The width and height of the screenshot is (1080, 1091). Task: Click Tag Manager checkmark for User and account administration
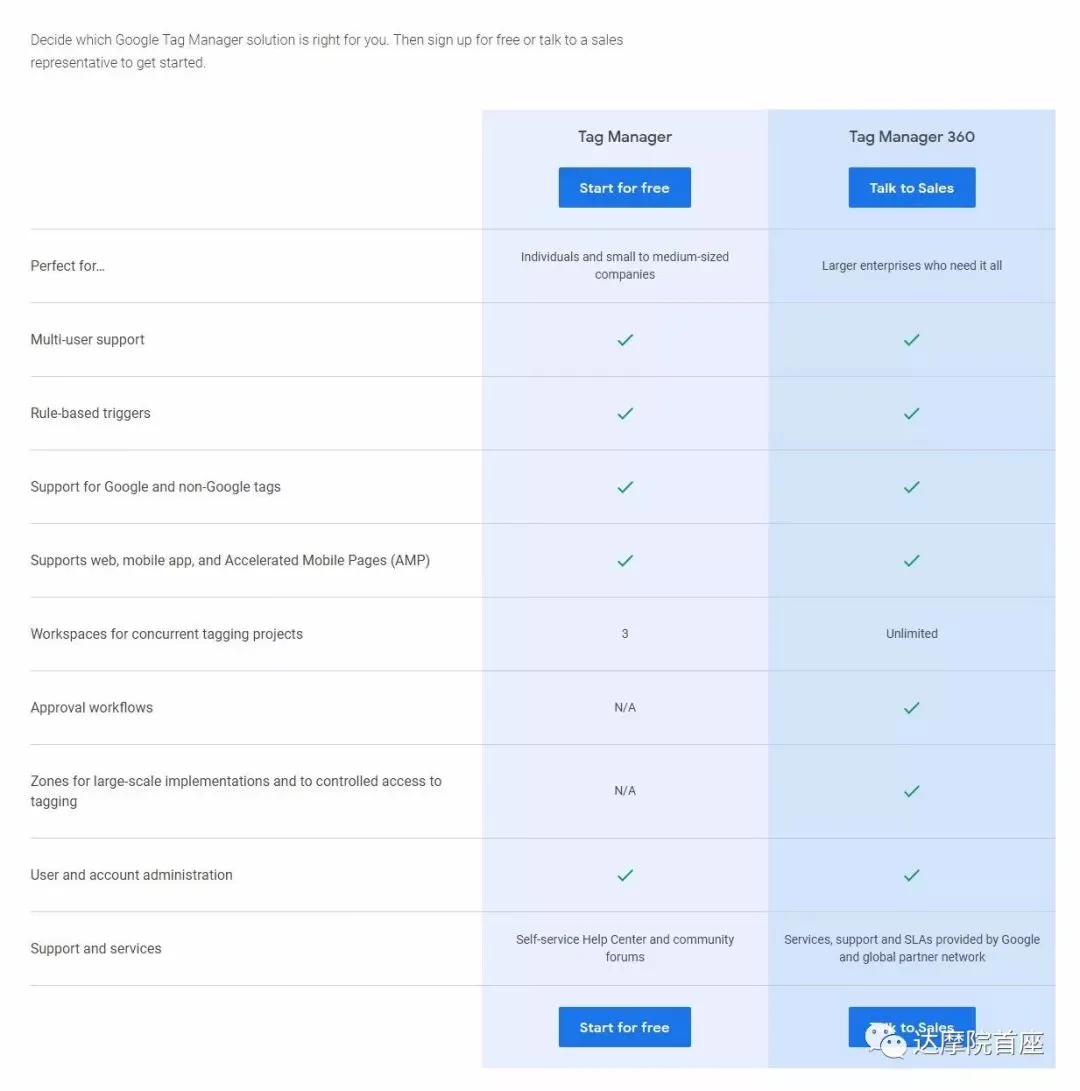625,875
